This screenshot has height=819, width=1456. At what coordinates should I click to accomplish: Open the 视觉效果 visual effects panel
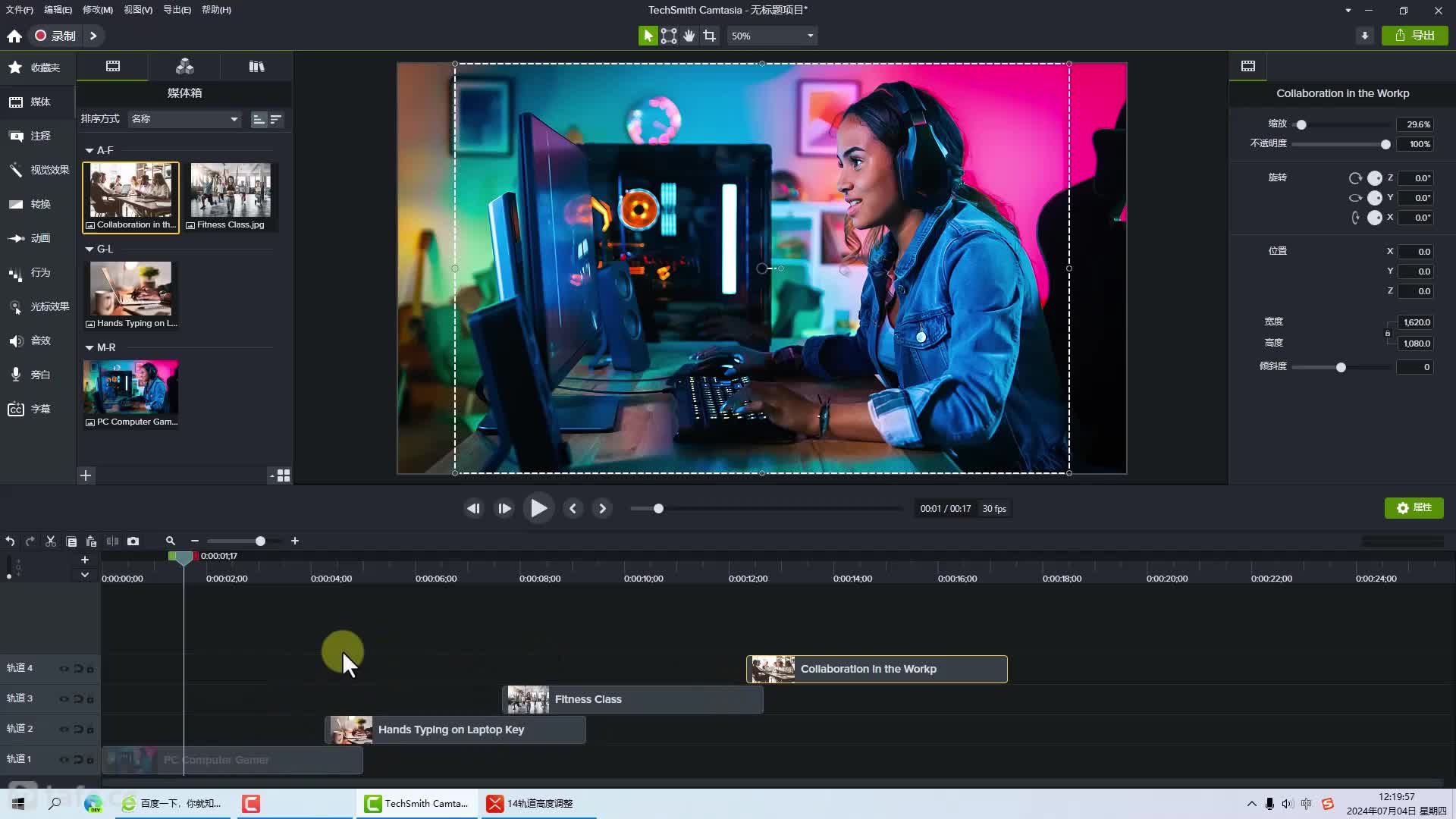point(38,170)
